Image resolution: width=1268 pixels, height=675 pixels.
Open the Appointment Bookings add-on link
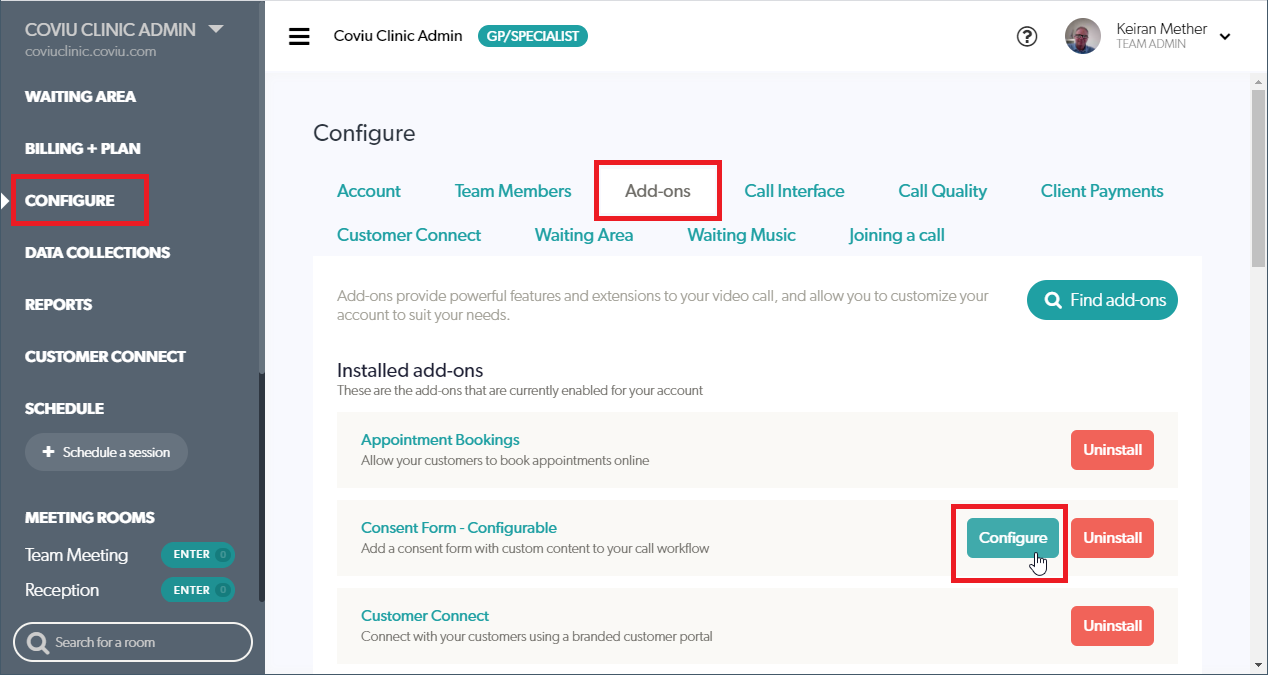click(440, 440)
